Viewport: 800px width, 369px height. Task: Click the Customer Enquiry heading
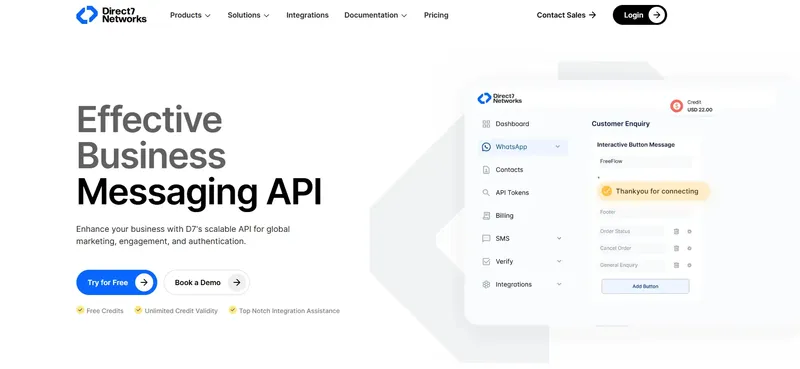(620, 124)
